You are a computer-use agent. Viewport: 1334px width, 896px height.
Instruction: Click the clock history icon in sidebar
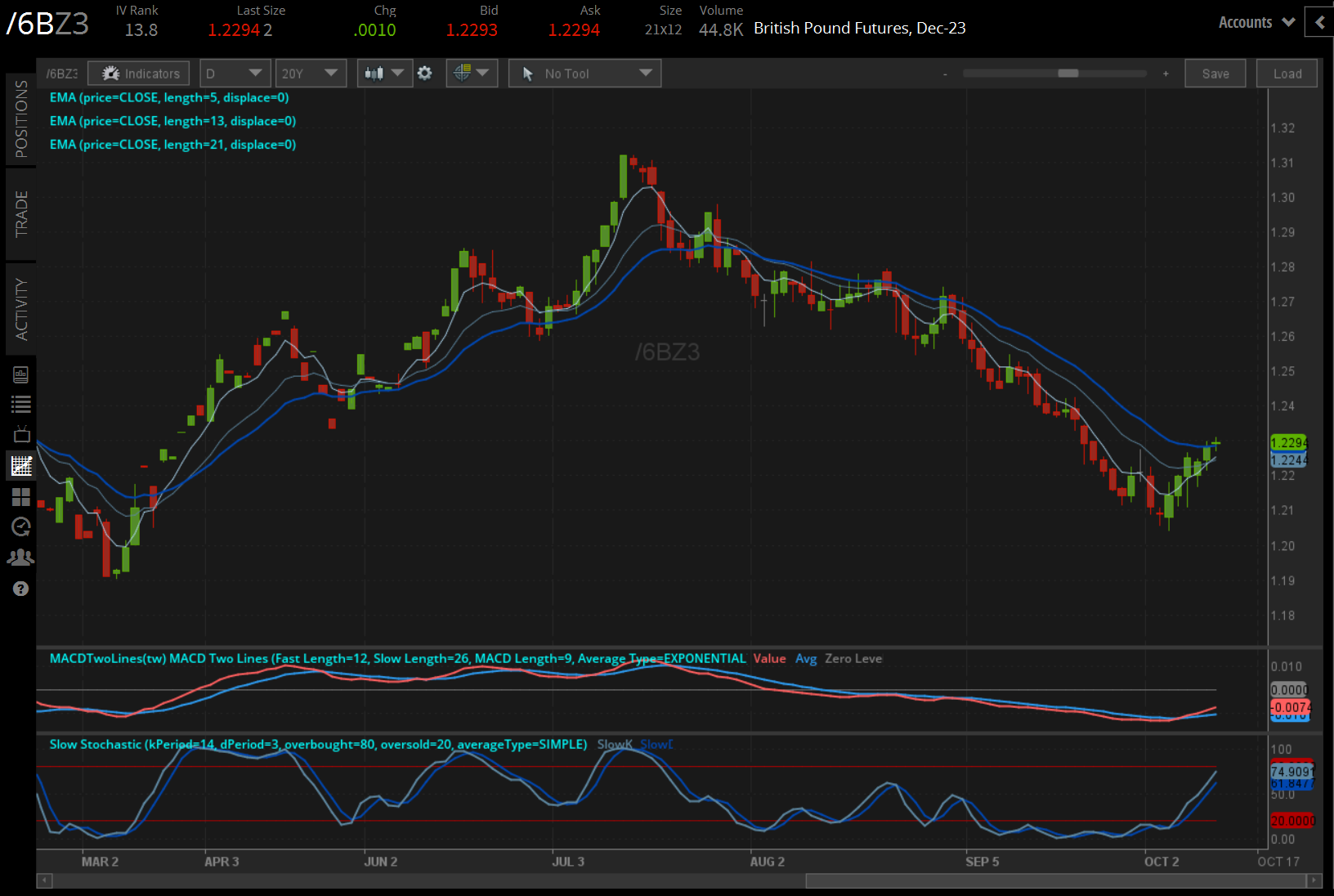pos(21,527)
